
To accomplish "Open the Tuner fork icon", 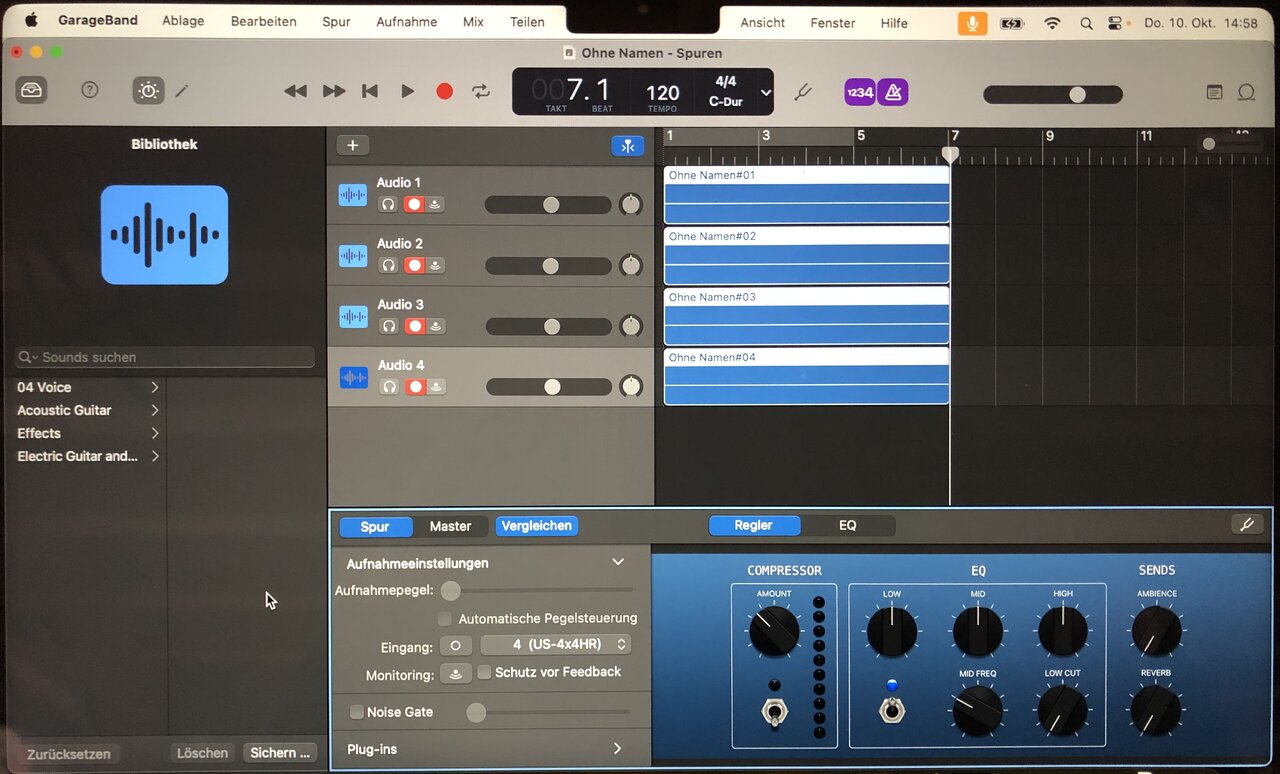I will [802, 92].
